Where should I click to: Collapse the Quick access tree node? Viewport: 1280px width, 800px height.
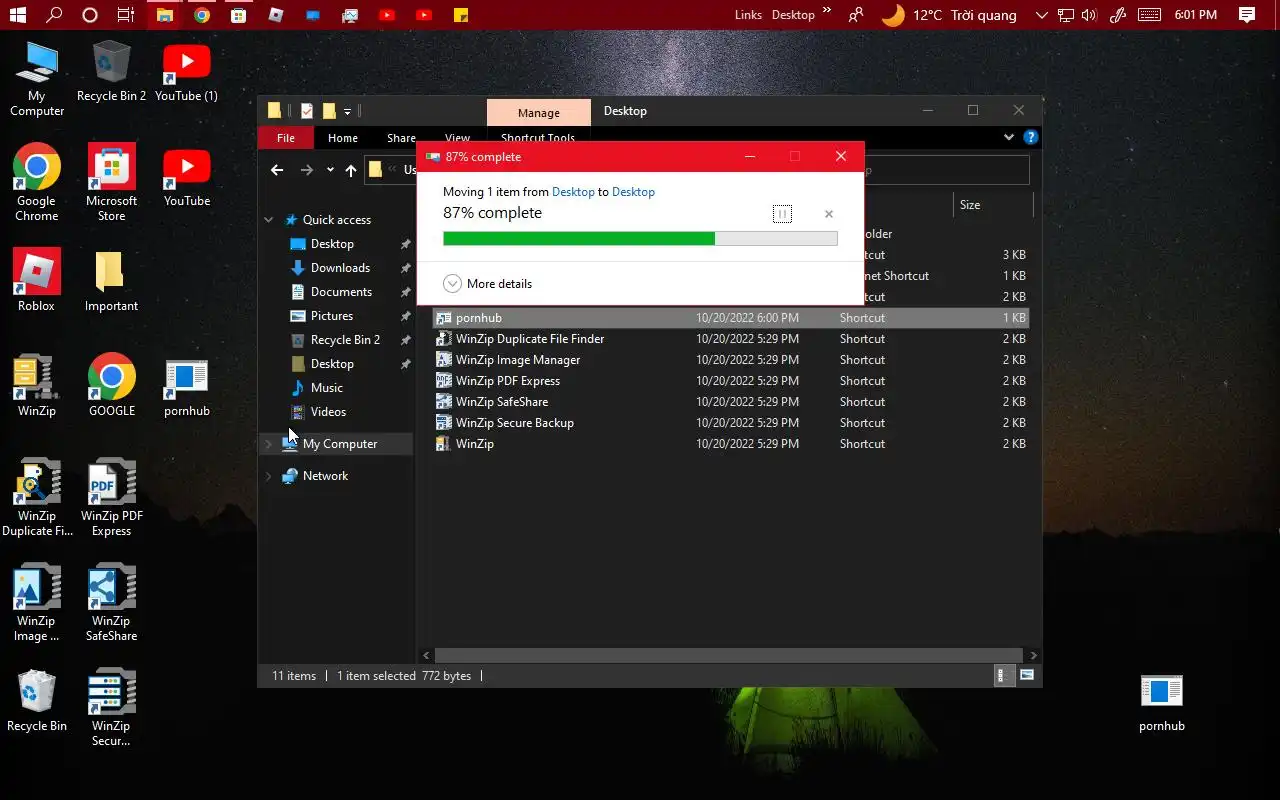268,220
